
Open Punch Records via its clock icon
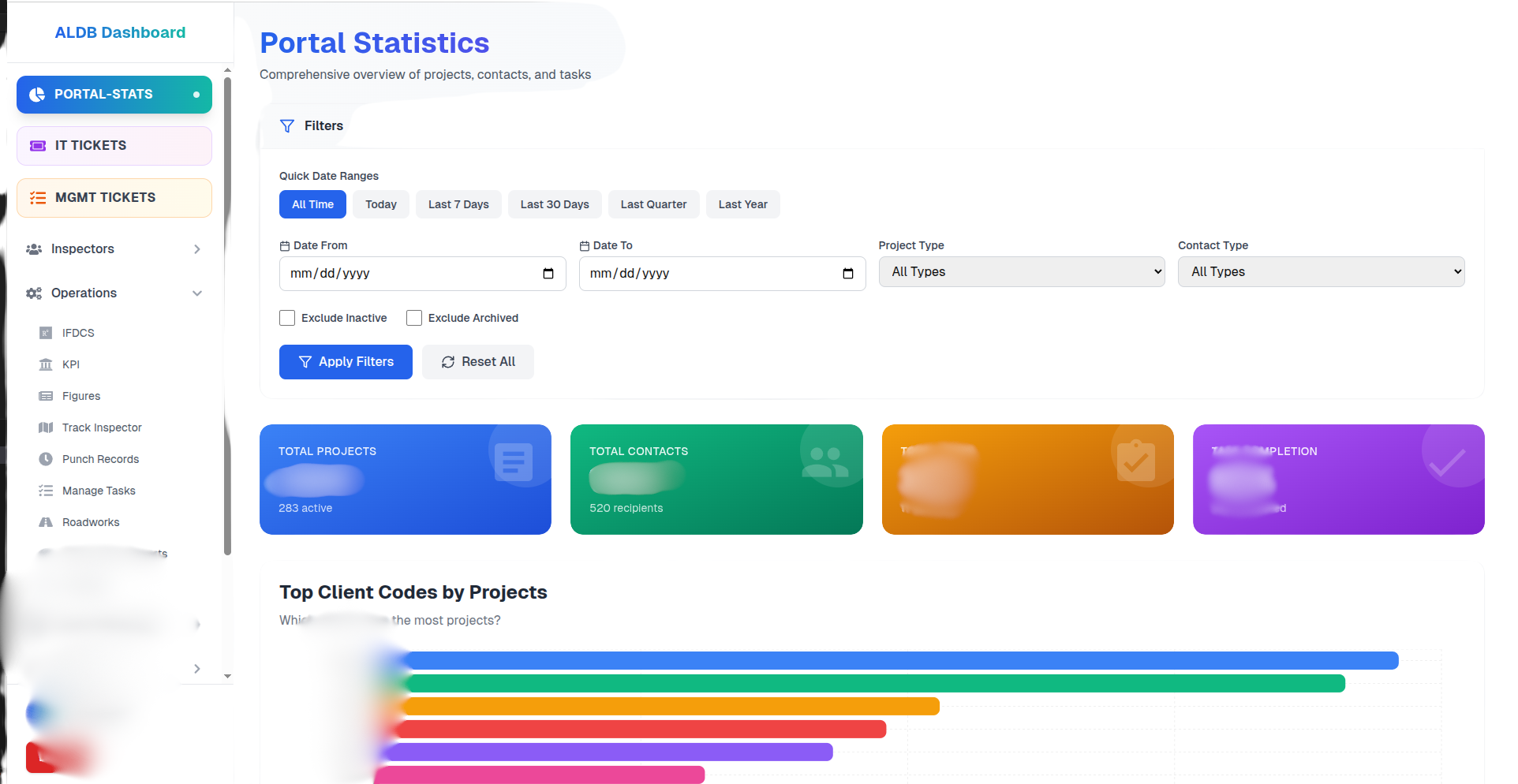pos(47,458)
